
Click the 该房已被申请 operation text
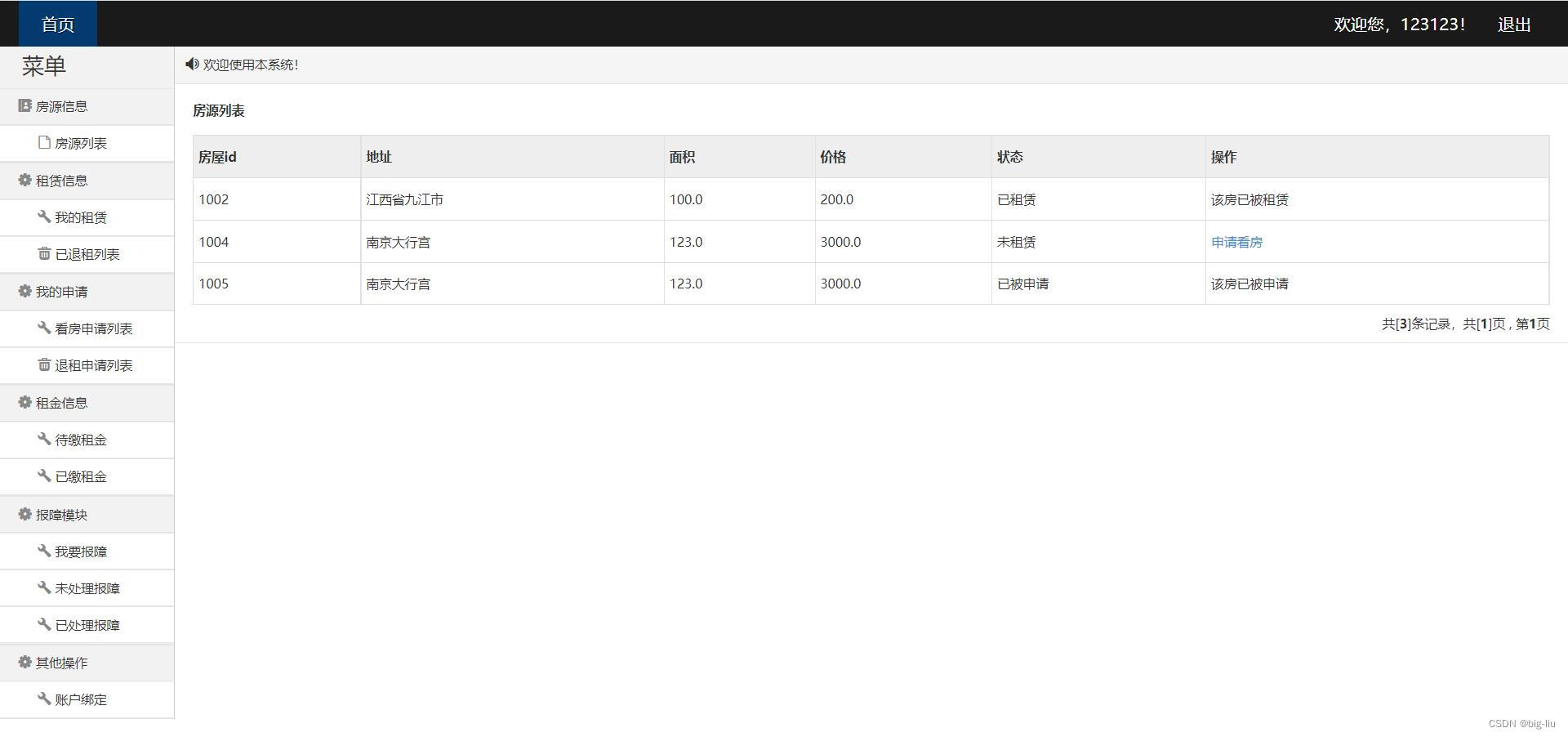tap(1249, 284)
